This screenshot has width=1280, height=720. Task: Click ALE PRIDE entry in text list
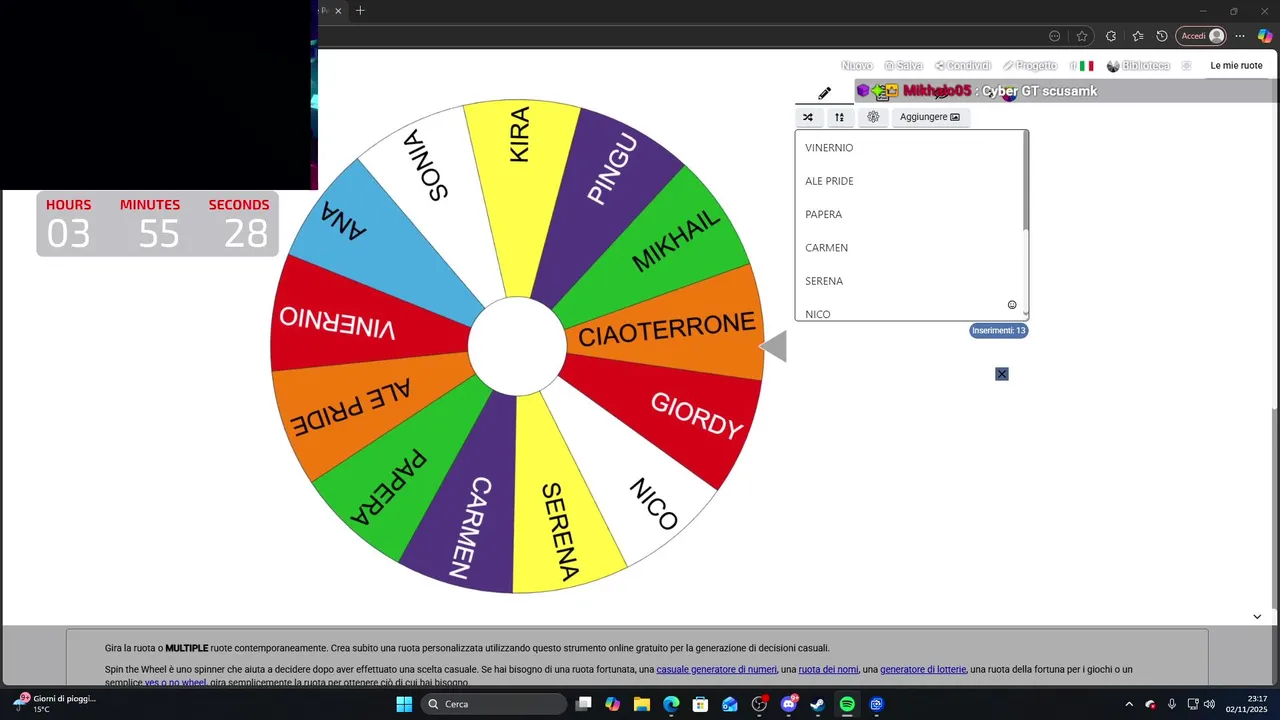(829, 181)
